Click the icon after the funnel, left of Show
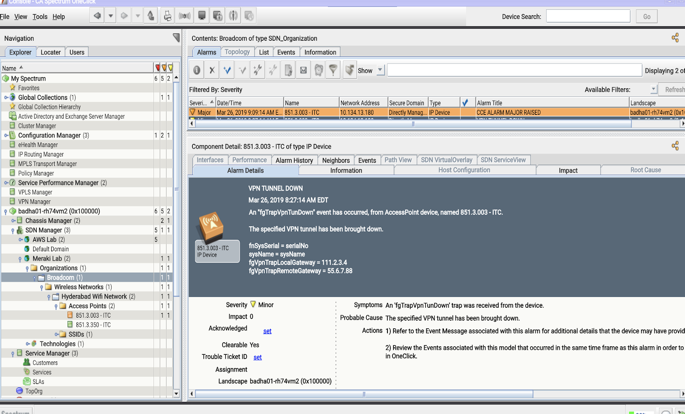This screenshot has width=685, height=414. click(x=349, y=70)
